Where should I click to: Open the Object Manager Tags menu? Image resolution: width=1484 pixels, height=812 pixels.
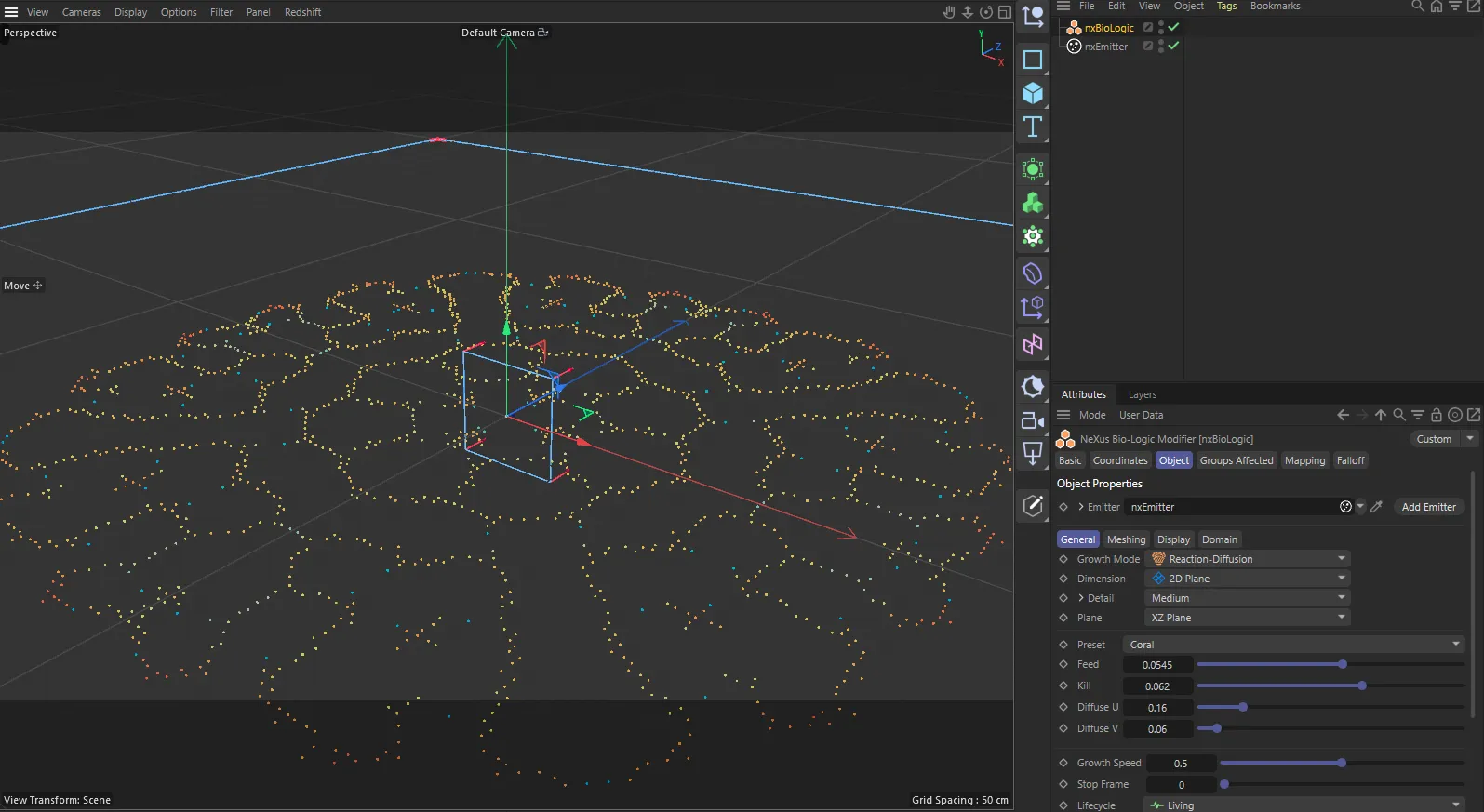click(x=1226, y=6)
